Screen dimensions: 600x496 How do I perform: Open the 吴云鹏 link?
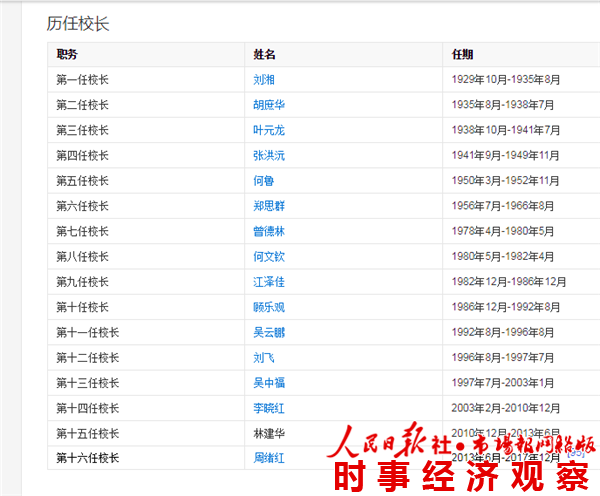(x=269, y=332)
